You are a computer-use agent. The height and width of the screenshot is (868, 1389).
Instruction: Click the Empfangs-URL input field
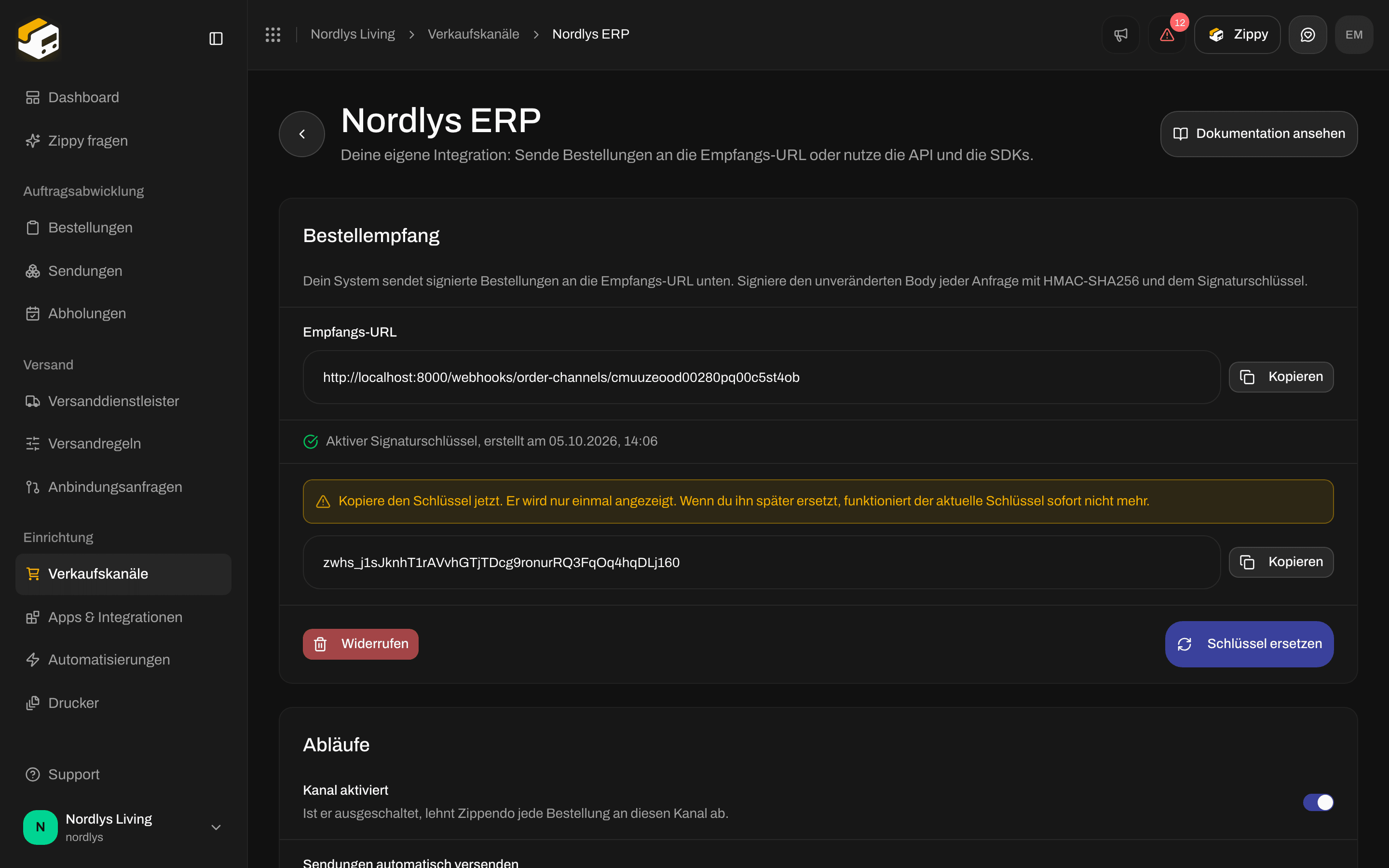pos(761,377)
